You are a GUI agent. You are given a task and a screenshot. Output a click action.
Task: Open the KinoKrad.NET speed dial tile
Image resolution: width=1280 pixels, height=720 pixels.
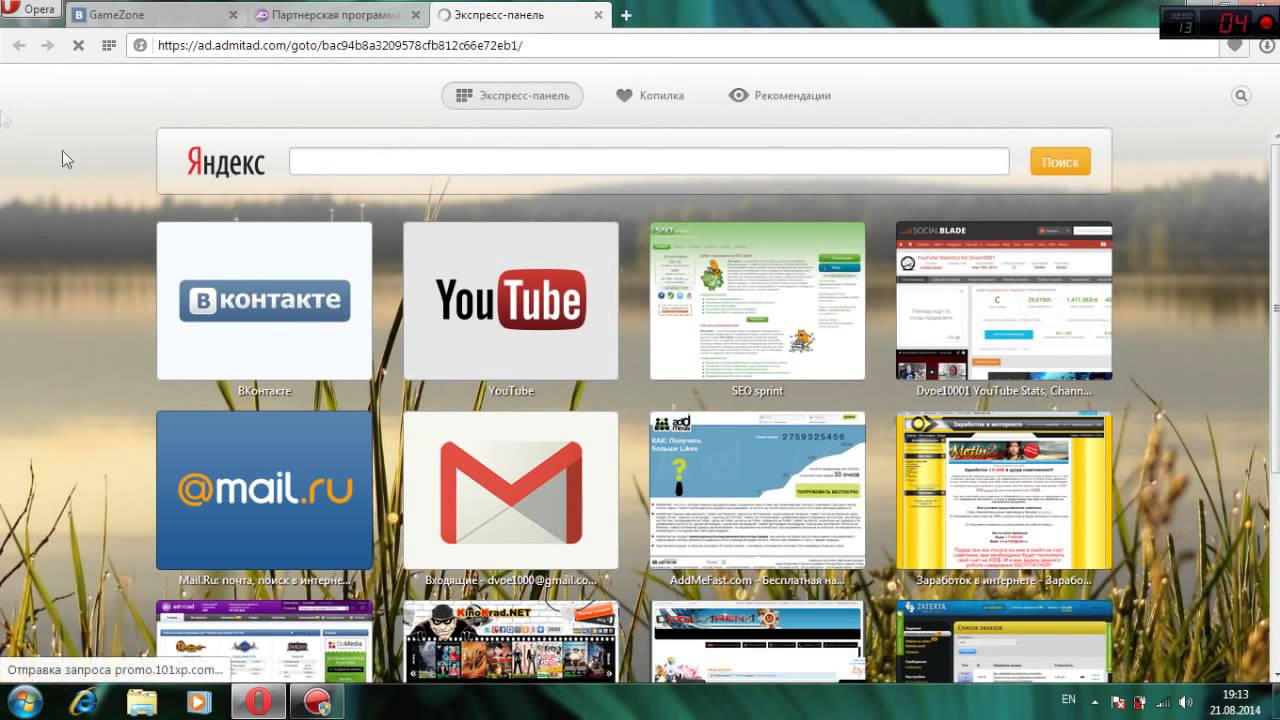[511, 641]
